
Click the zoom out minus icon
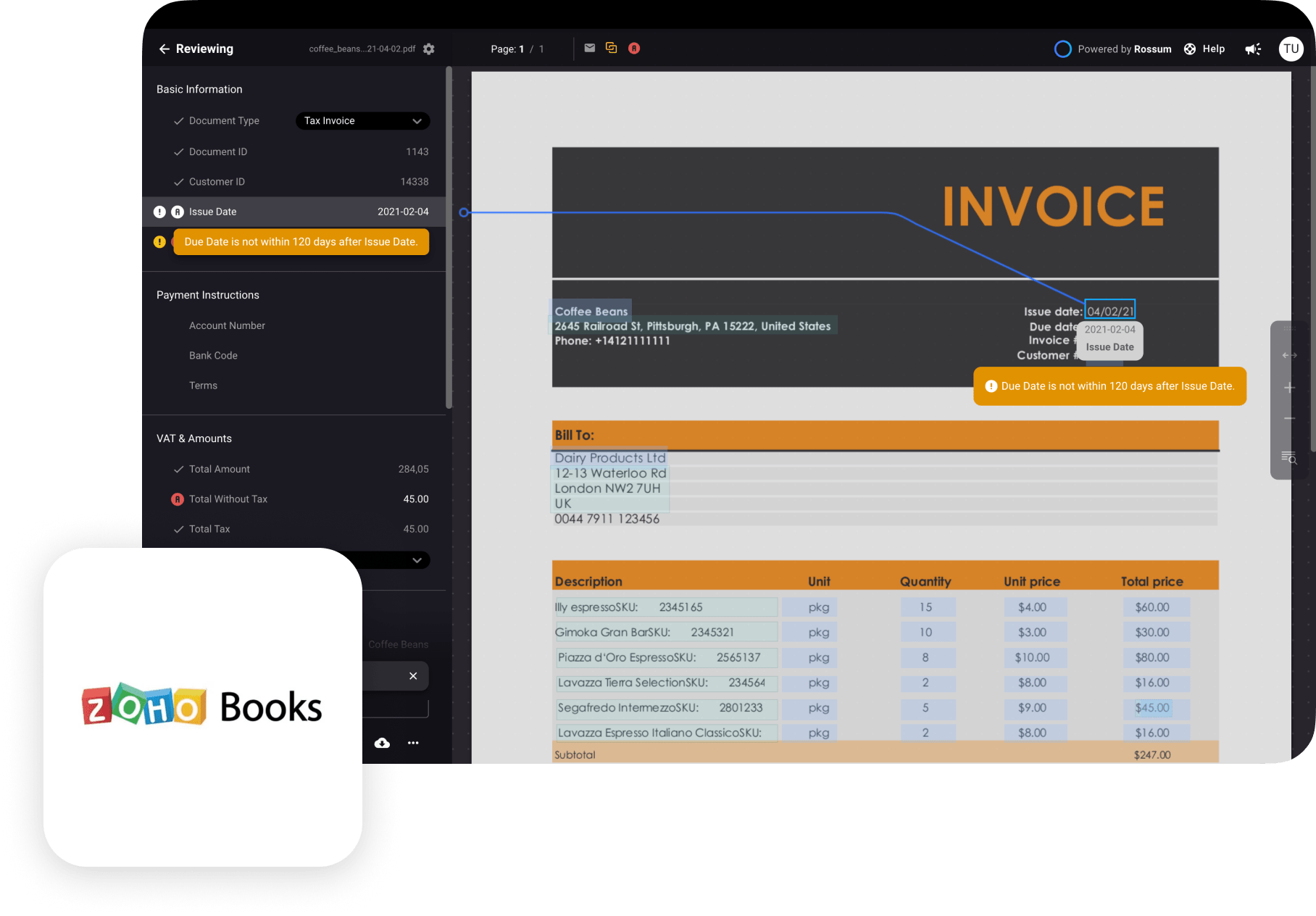pyautogui.click(x=1290, y=419)
